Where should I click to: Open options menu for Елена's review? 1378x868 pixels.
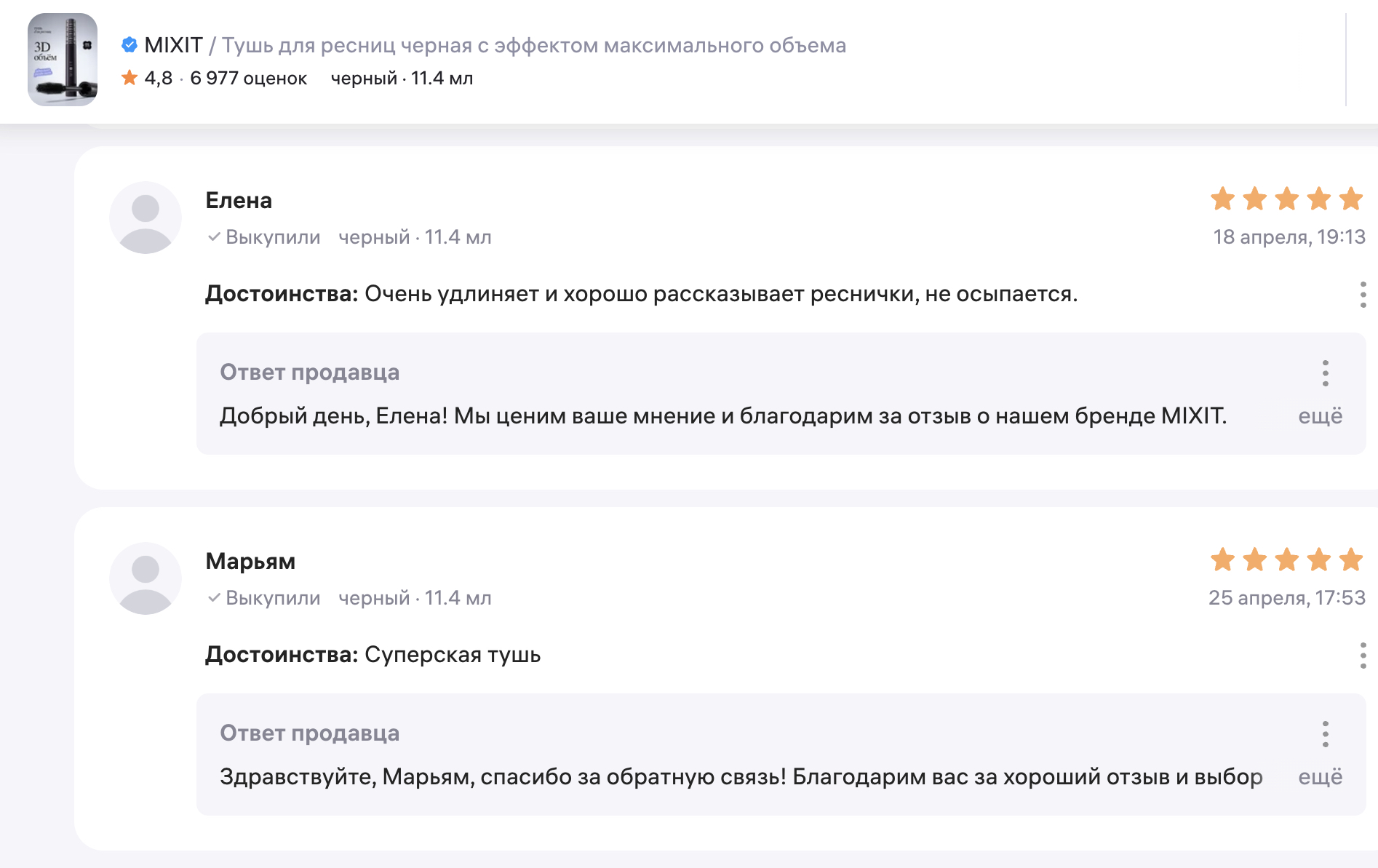click(1363, 295)
